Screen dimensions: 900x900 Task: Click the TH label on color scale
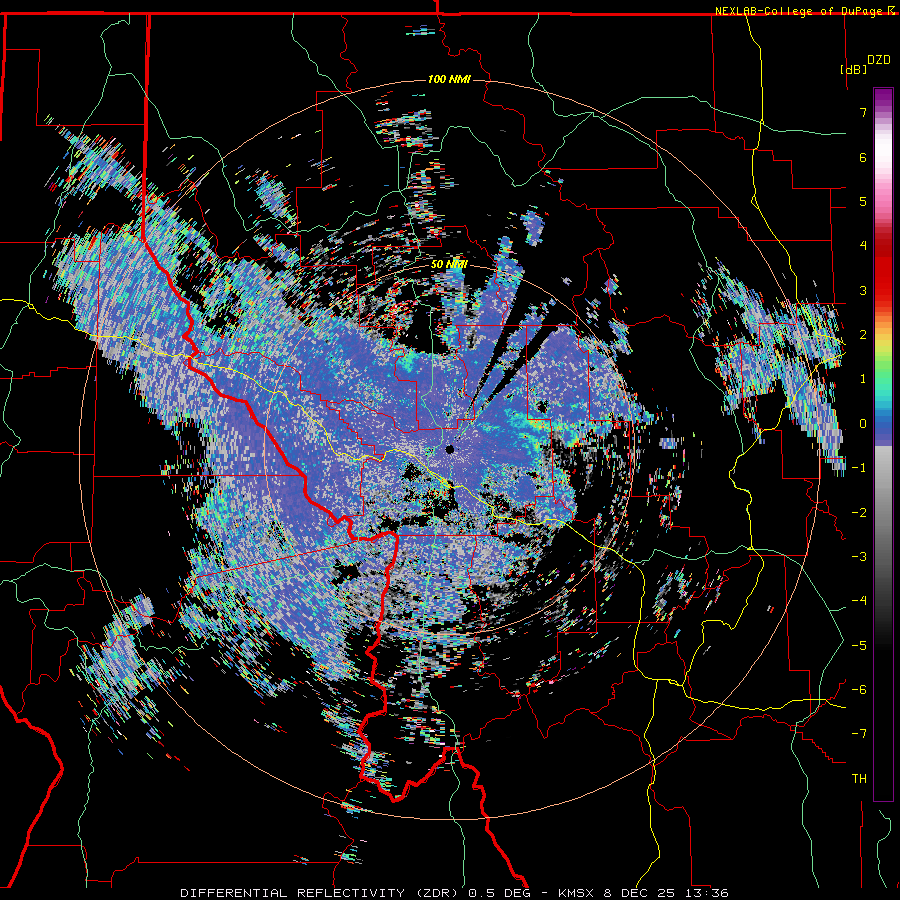point(859,779)
